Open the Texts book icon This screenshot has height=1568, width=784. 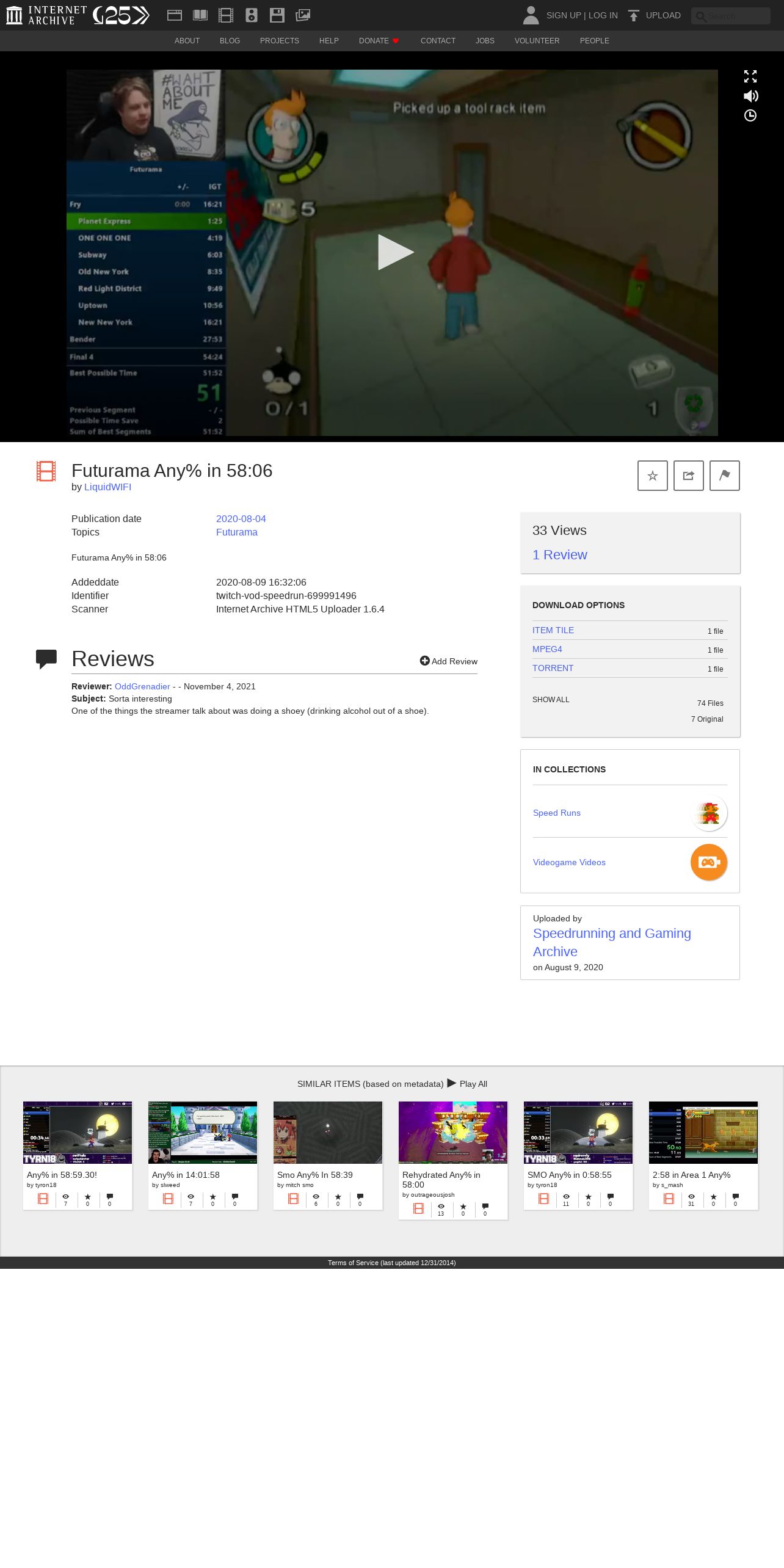click(200, 15)
